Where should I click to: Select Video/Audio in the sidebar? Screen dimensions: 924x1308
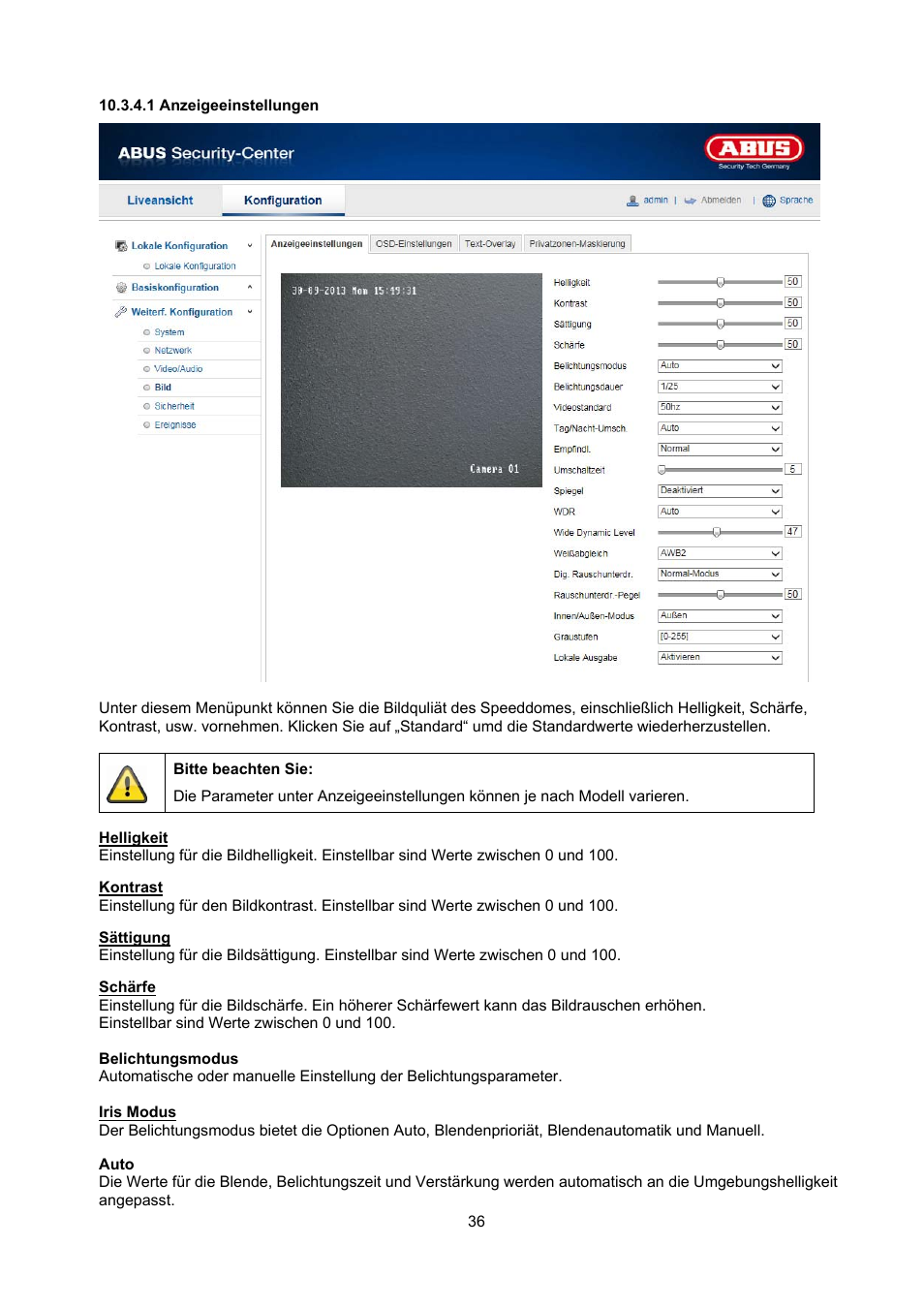[x=178, y=369]
